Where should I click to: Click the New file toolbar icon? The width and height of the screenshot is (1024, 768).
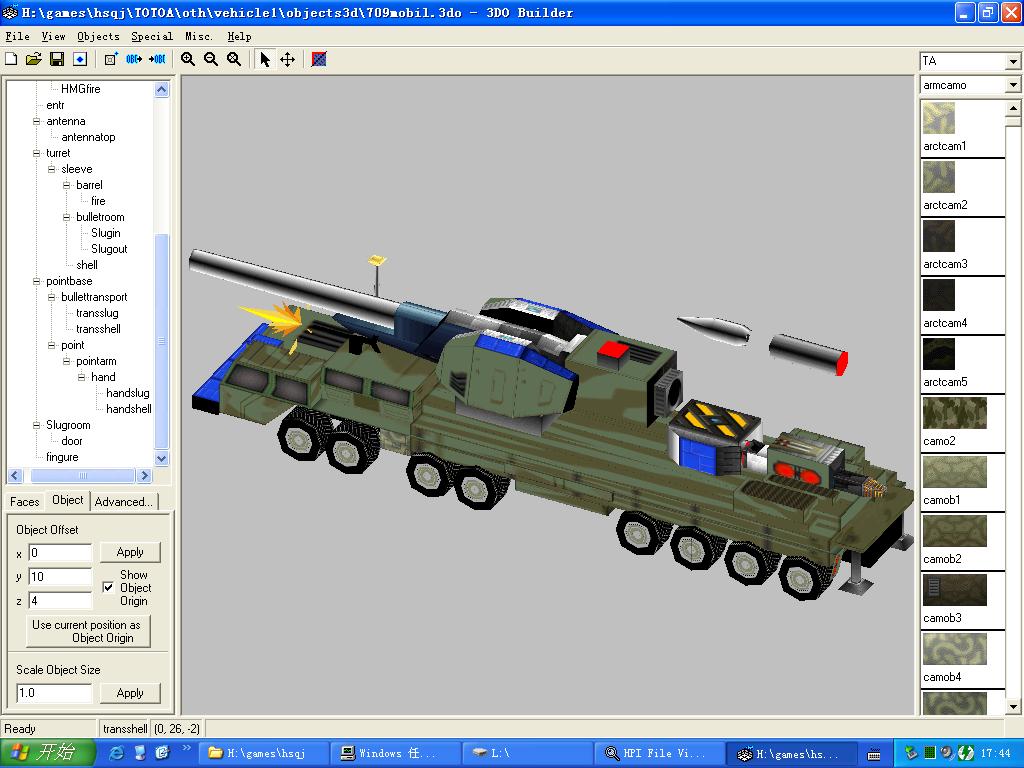pyautogui.click(x=11, y=59)
